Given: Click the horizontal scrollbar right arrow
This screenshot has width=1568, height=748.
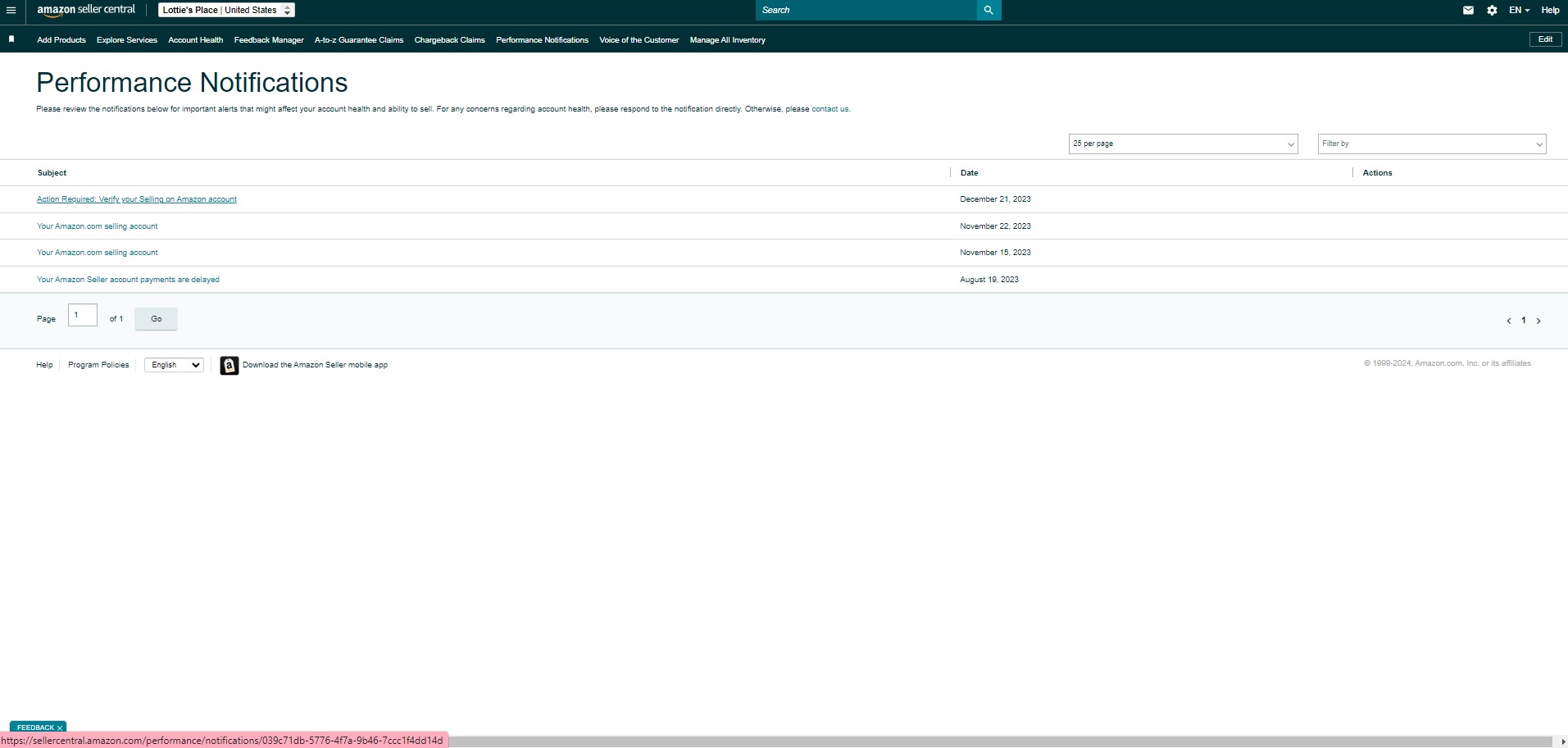Looking at the screenshot, I should click(x=1562, y=741).
